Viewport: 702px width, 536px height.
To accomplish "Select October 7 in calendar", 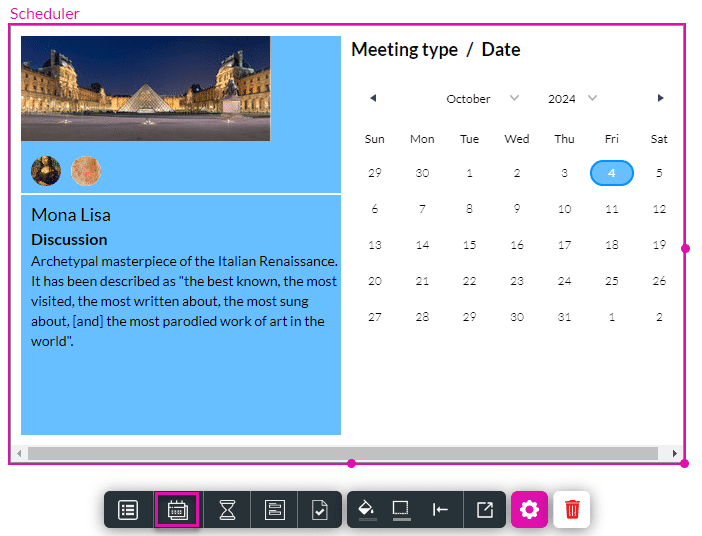I will [x=422, y=209].
